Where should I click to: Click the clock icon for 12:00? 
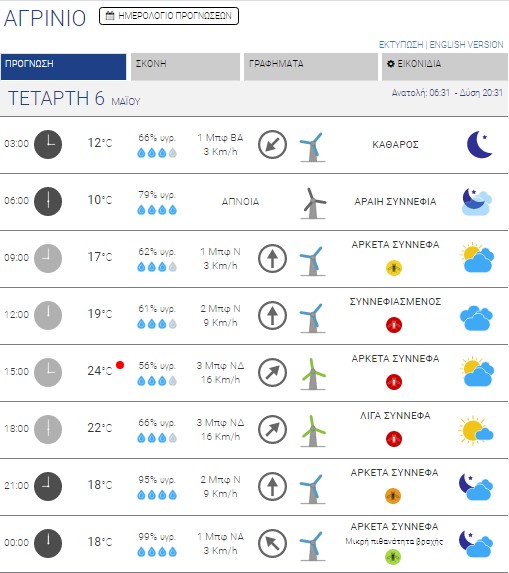(48, 315)
